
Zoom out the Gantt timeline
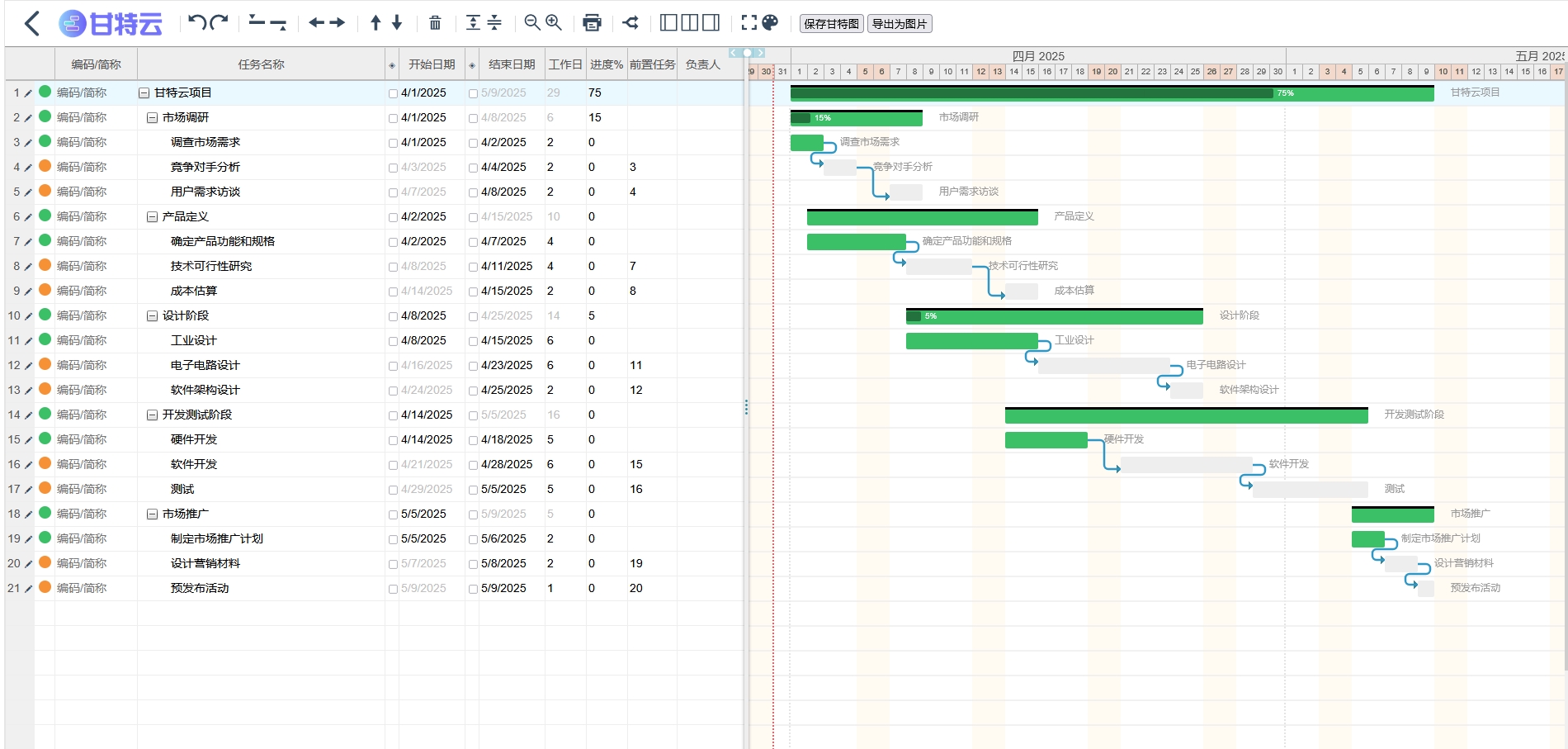coord(532,23)
